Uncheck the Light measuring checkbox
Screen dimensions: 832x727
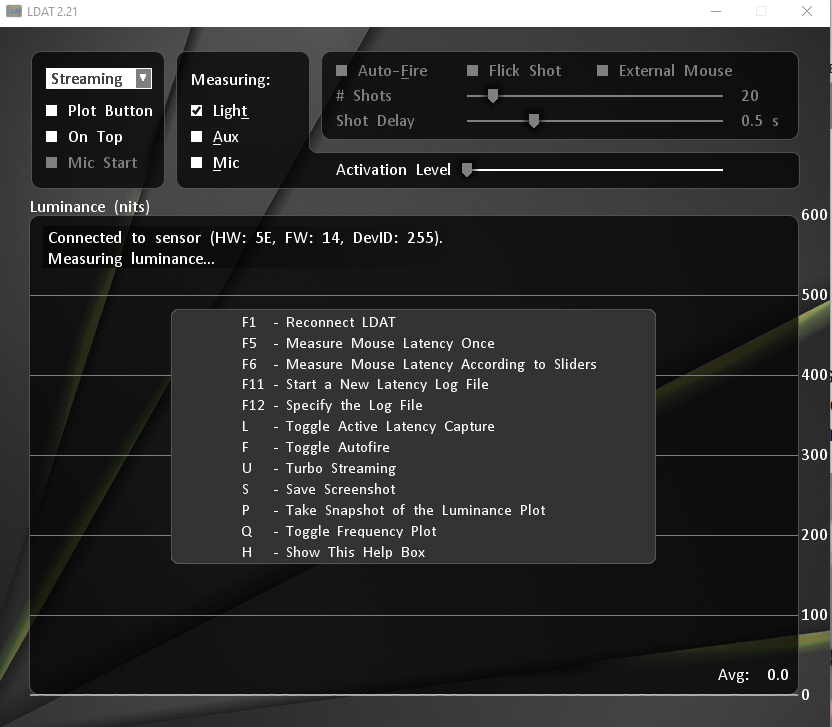(x=196, y=110)
